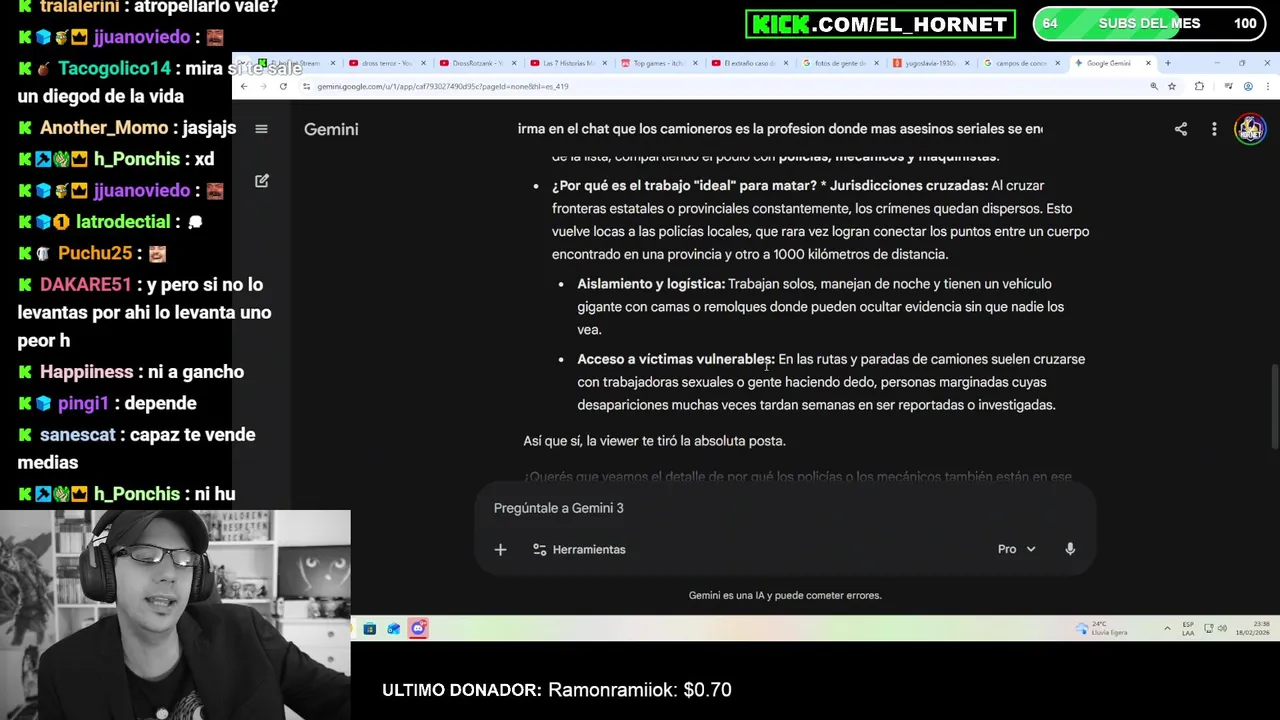Click chat username DAKARE51
Image resolution: width=1280 pixels, height=720 pixels.
pos(85,285)
